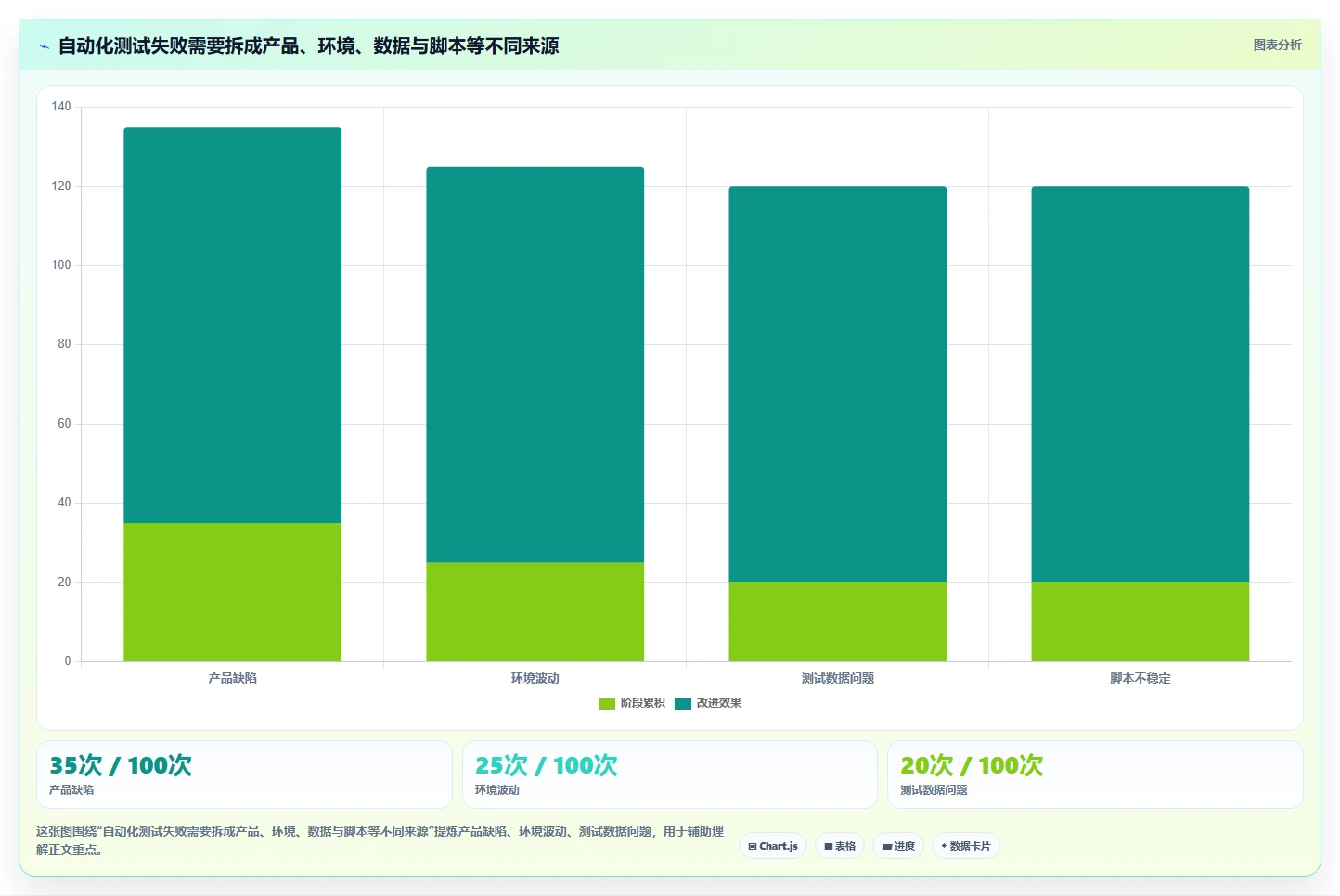Viewport: 1340px width, 896px height.
Task: Click the 环境波动 x-axis label
Action: coord(535,679)
